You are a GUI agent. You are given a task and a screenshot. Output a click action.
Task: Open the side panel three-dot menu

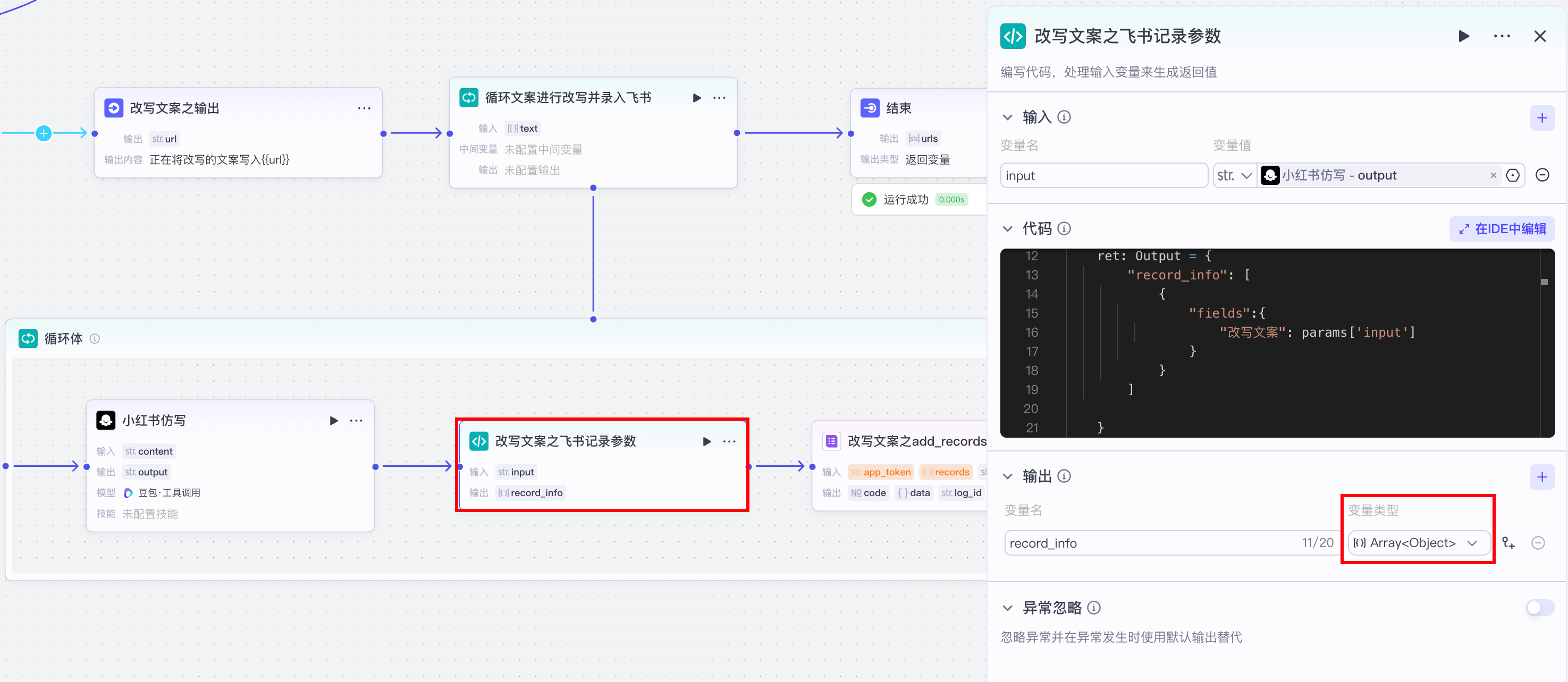click(x=1502, y=37)
